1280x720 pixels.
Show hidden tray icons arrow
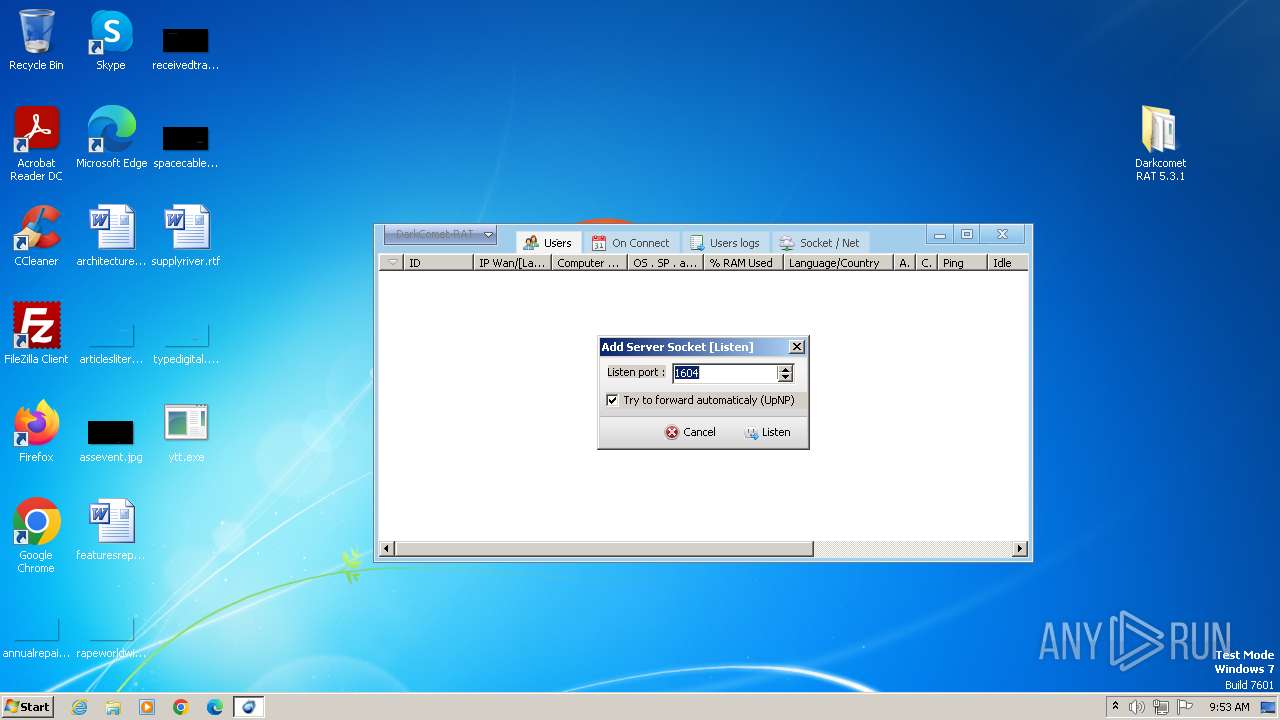click(x=1115, y=706)
